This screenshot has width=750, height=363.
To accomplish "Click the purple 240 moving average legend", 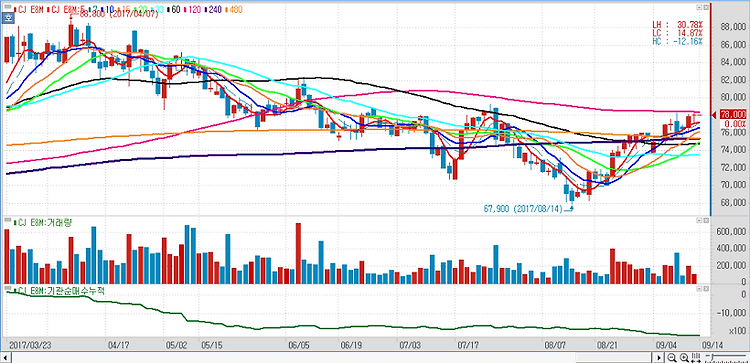I will pyautogui.click(x=213, y=9).
